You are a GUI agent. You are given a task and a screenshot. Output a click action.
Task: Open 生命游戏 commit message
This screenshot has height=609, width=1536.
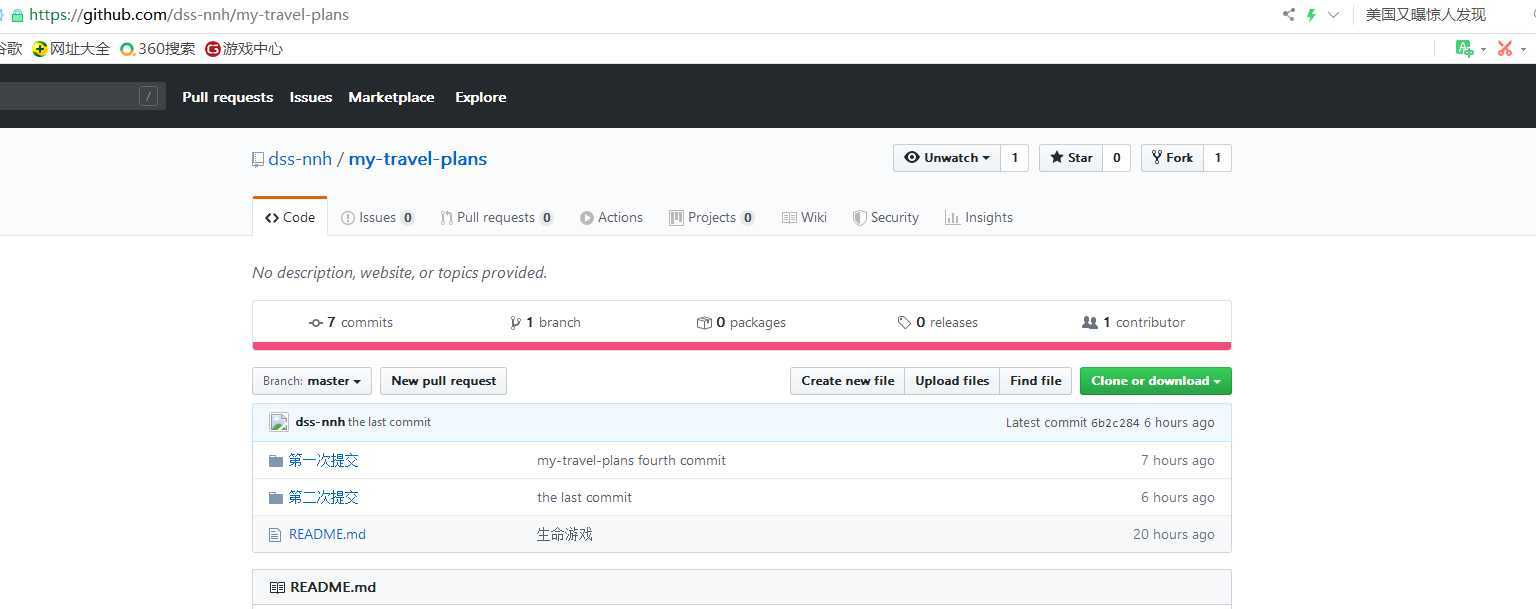point(565,534)
